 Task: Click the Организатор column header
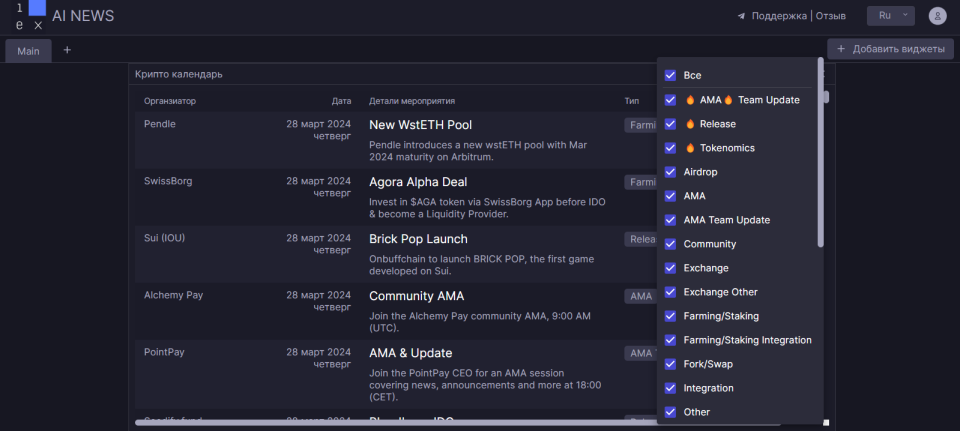(x=170, y=101)
